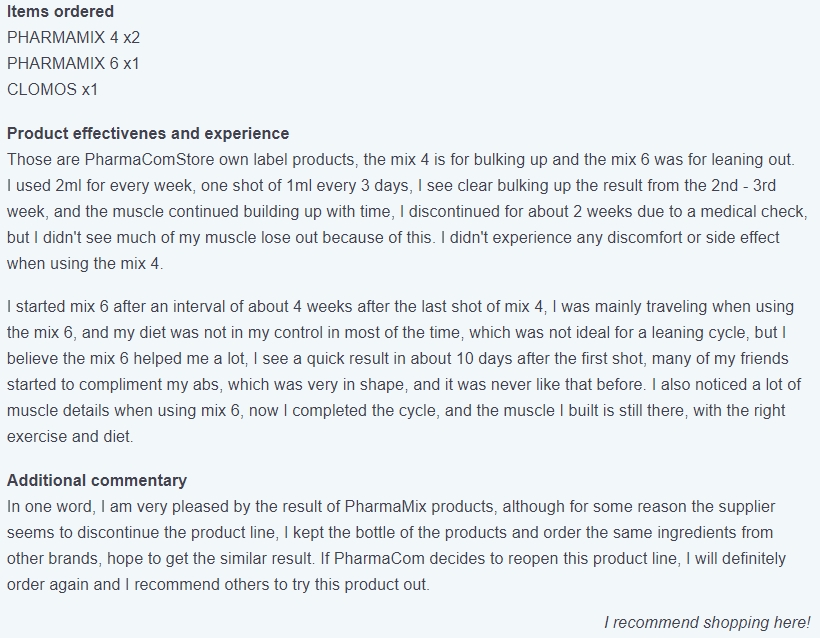
Task: Click the text 'exercise and diet.'
Action: 70,436
